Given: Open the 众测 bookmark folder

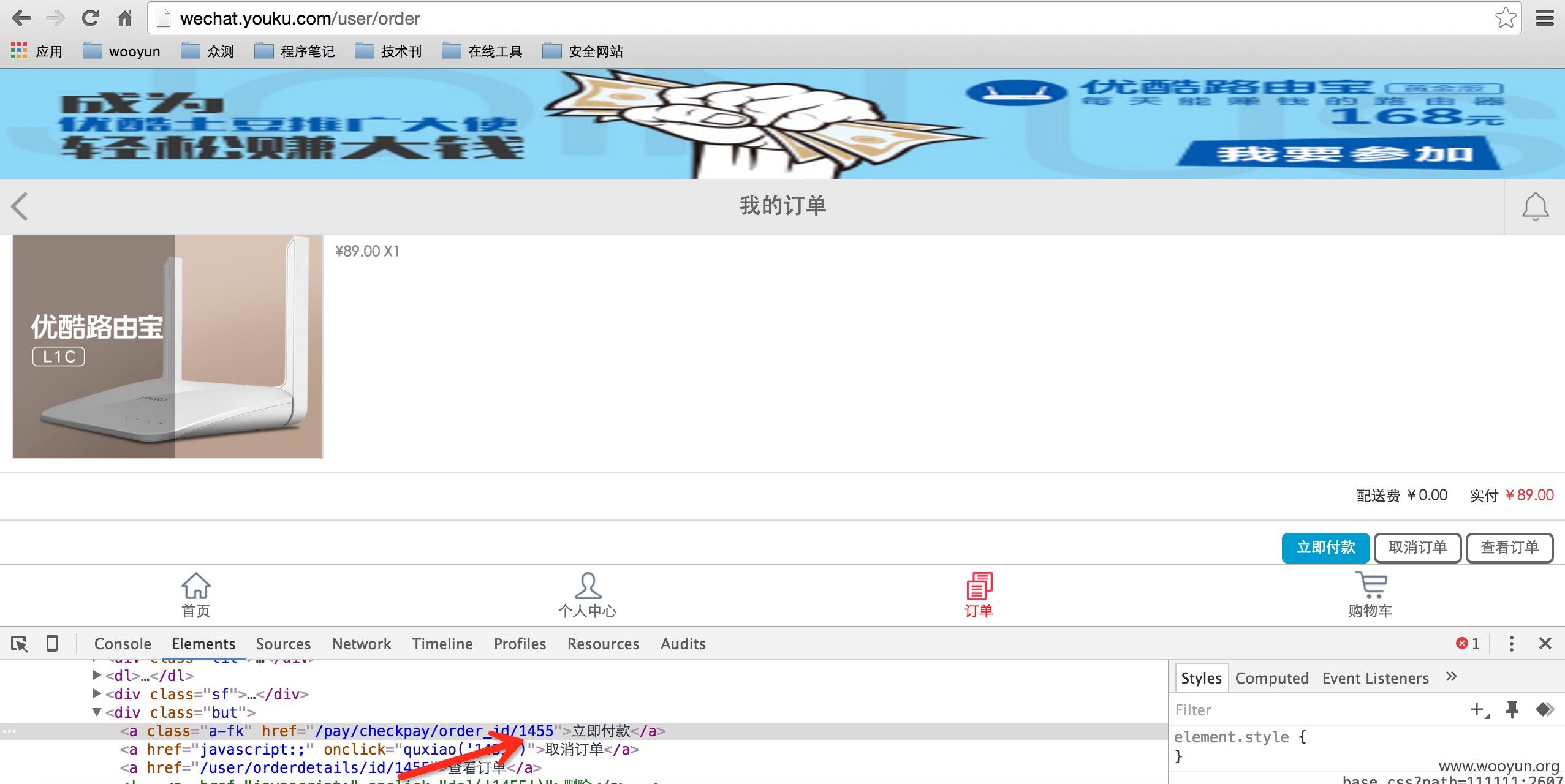Looking at the screenshot, I should (208, 51).
